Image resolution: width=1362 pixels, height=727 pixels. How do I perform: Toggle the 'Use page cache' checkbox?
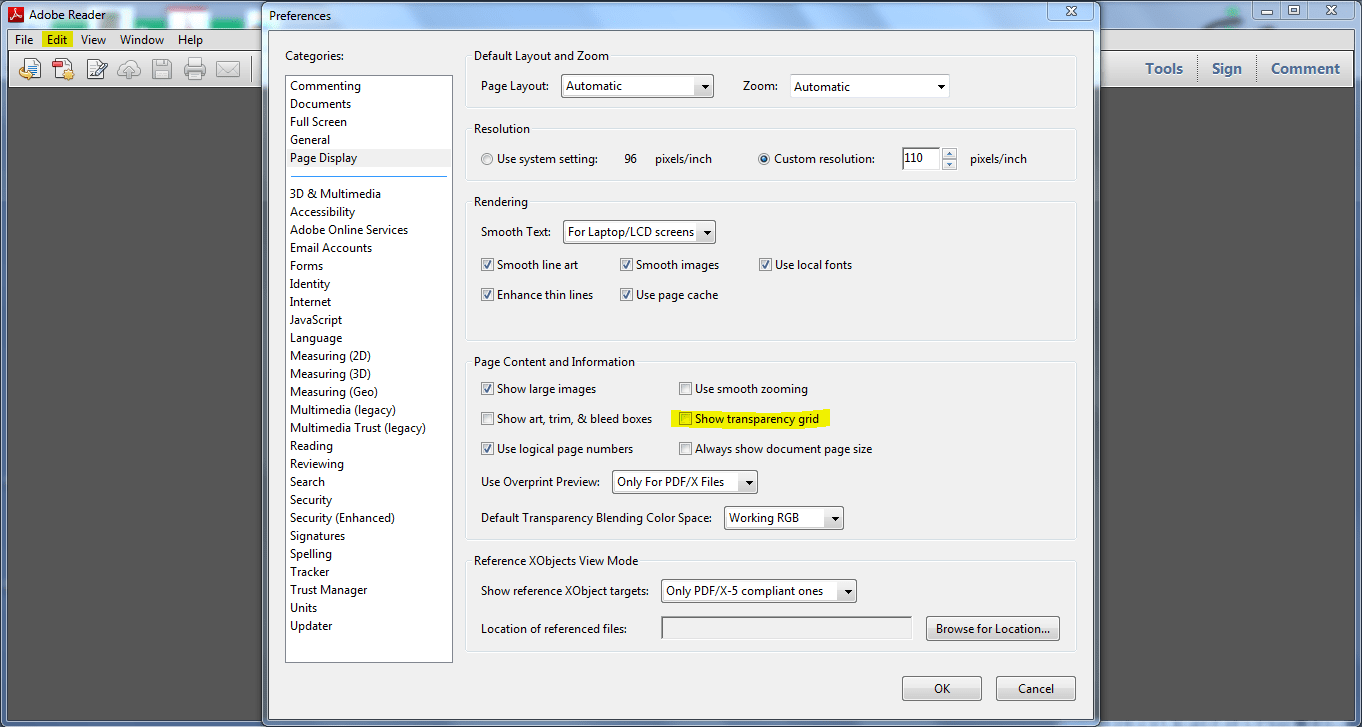click(x=627, y=295)
